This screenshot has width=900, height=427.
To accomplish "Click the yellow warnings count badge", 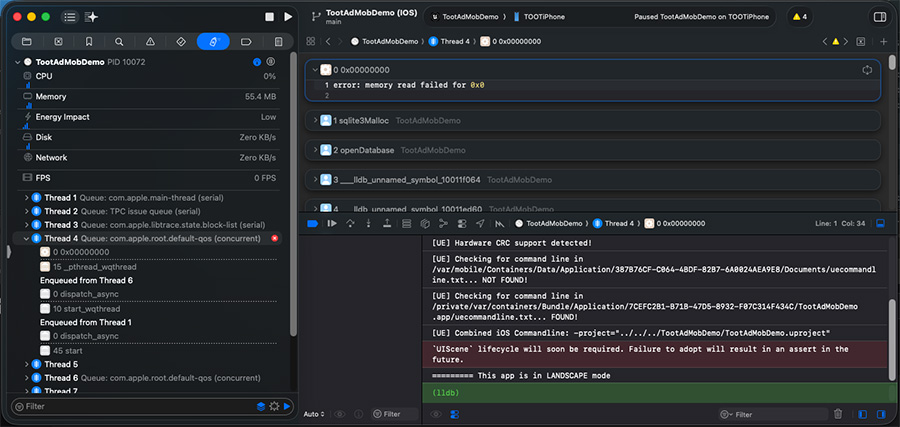I will [x=800, y=17].
